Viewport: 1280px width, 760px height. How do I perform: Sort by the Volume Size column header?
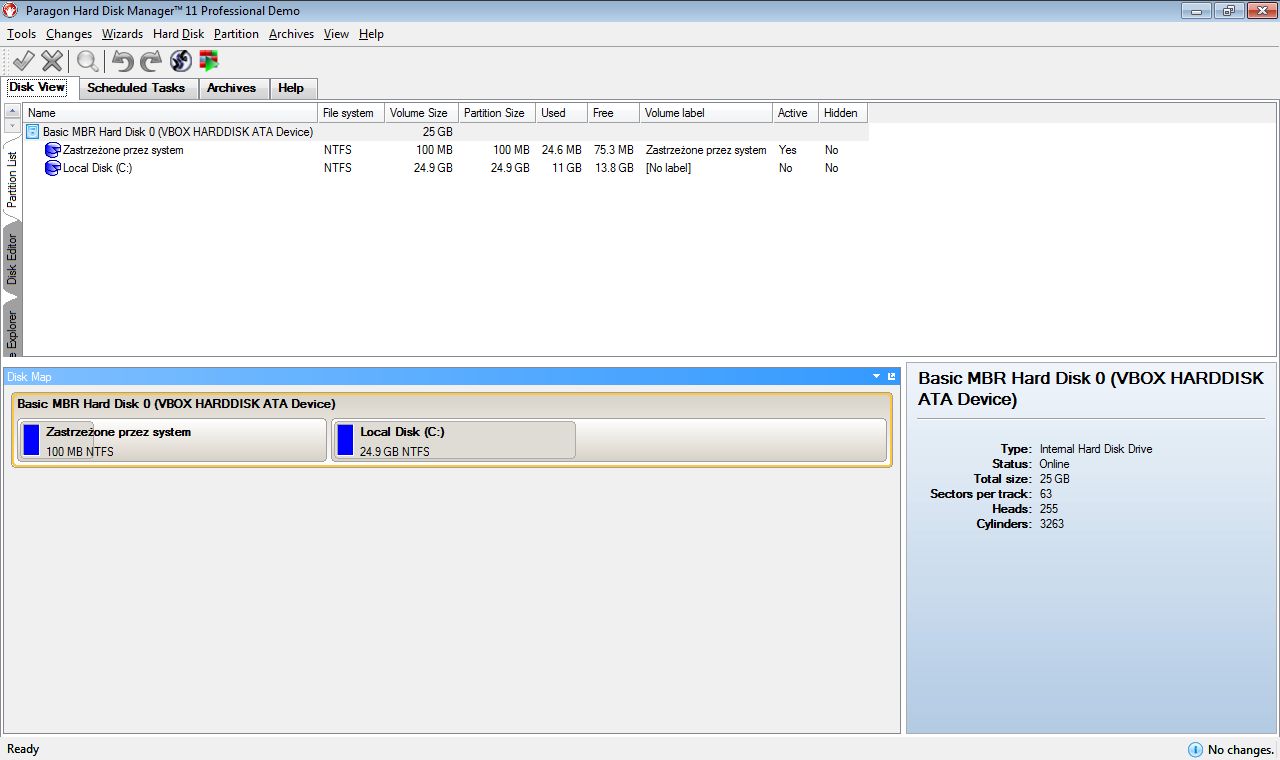(421, 113)
